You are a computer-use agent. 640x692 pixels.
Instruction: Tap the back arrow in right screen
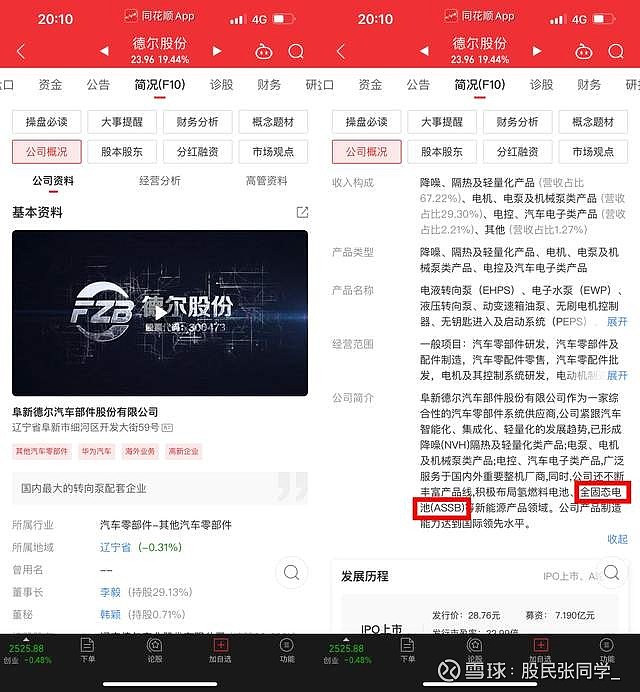[x=340, y=52]
